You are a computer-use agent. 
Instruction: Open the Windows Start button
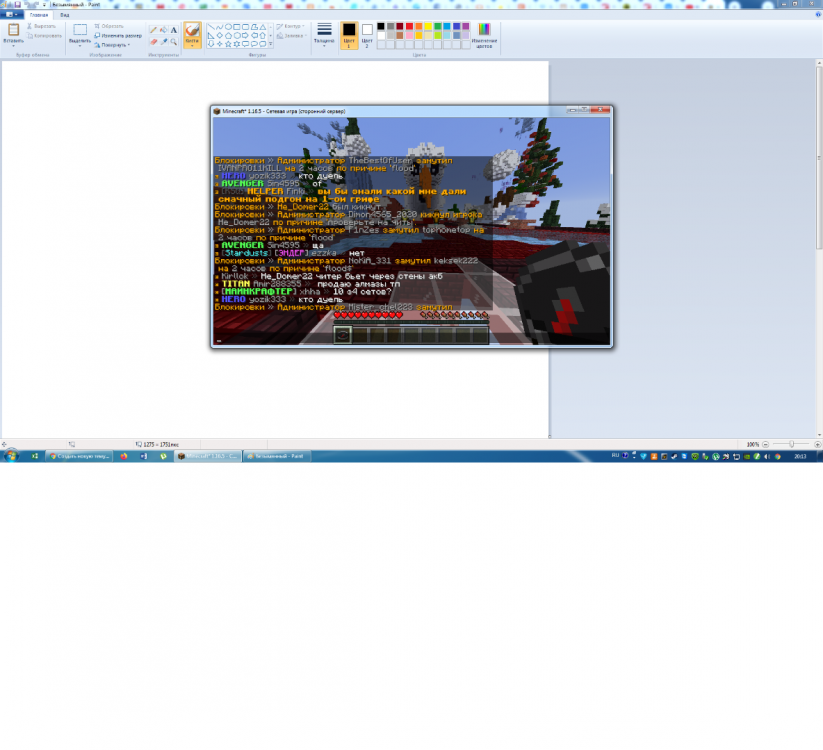[11, 456]
